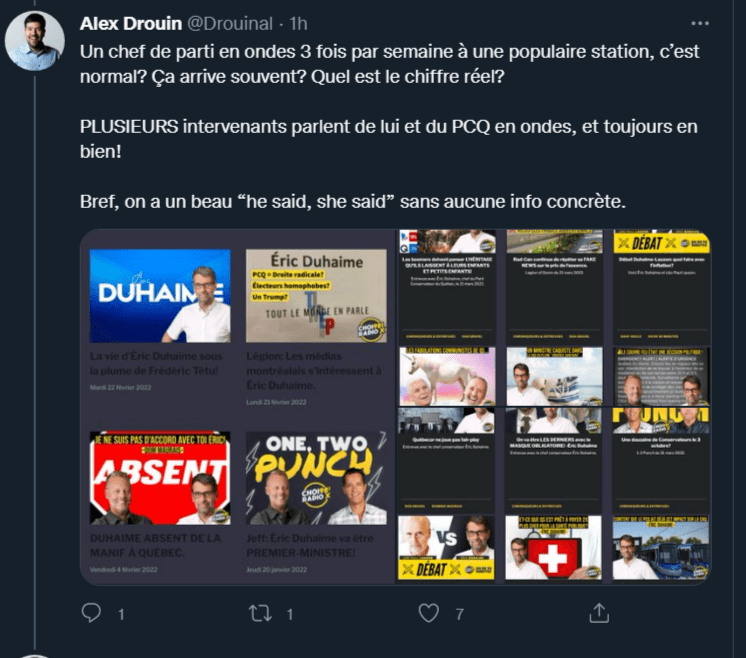Click the yellow DÉBAT banner at top right
Viewport: 746px width, 658px height.
tap(661, 243)
